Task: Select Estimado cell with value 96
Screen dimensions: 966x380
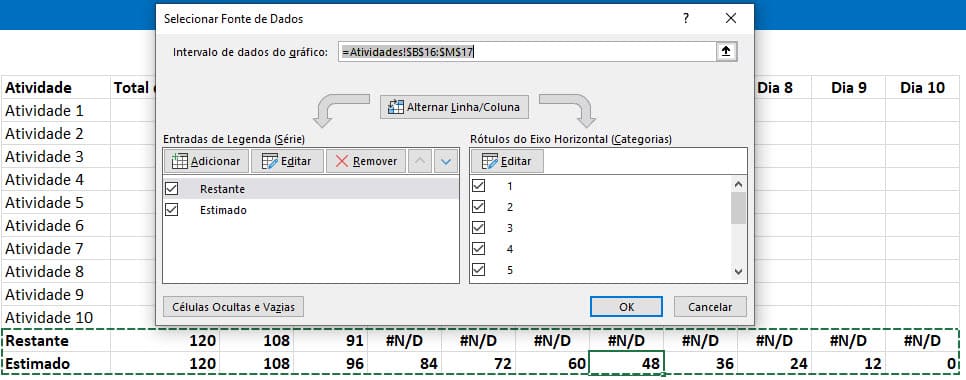Action: pyautogui.click(x=331, y=363)
